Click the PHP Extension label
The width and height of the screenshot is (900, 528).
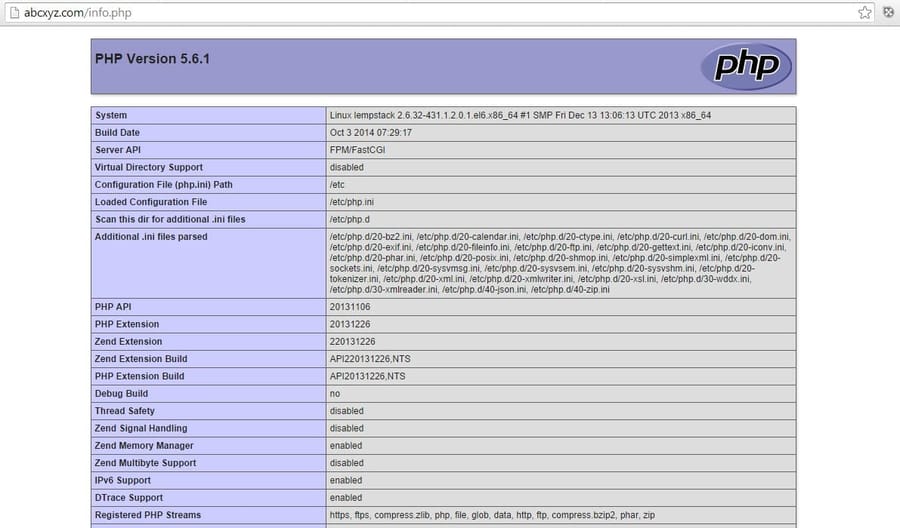(127, 324)
